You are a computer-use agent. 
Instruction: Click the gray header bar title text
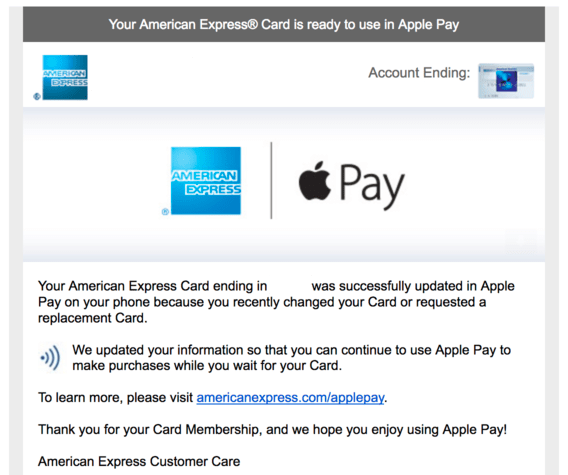click(x=284, y=25)
